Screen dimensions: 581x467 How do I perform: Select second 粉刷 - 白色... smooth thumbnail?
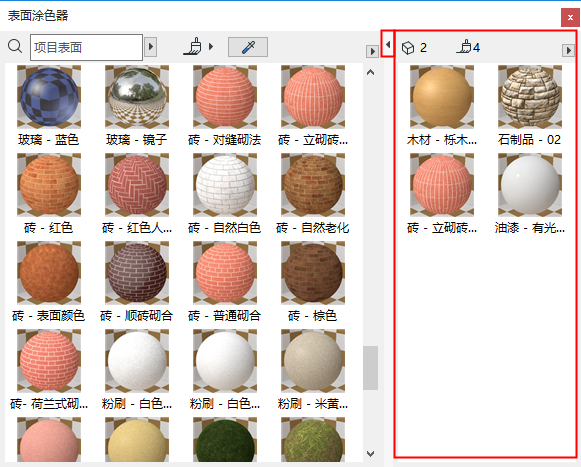[x=225, y=361]
